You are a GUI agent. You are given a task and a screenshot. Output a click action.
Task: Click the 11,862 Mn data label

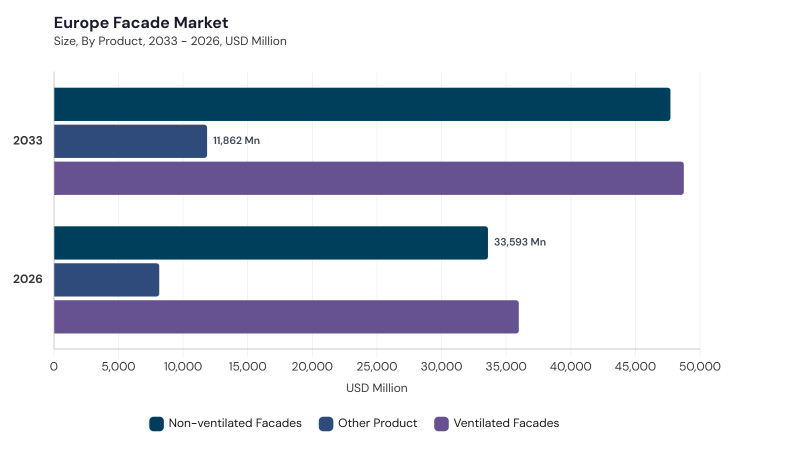click(236, 141)
